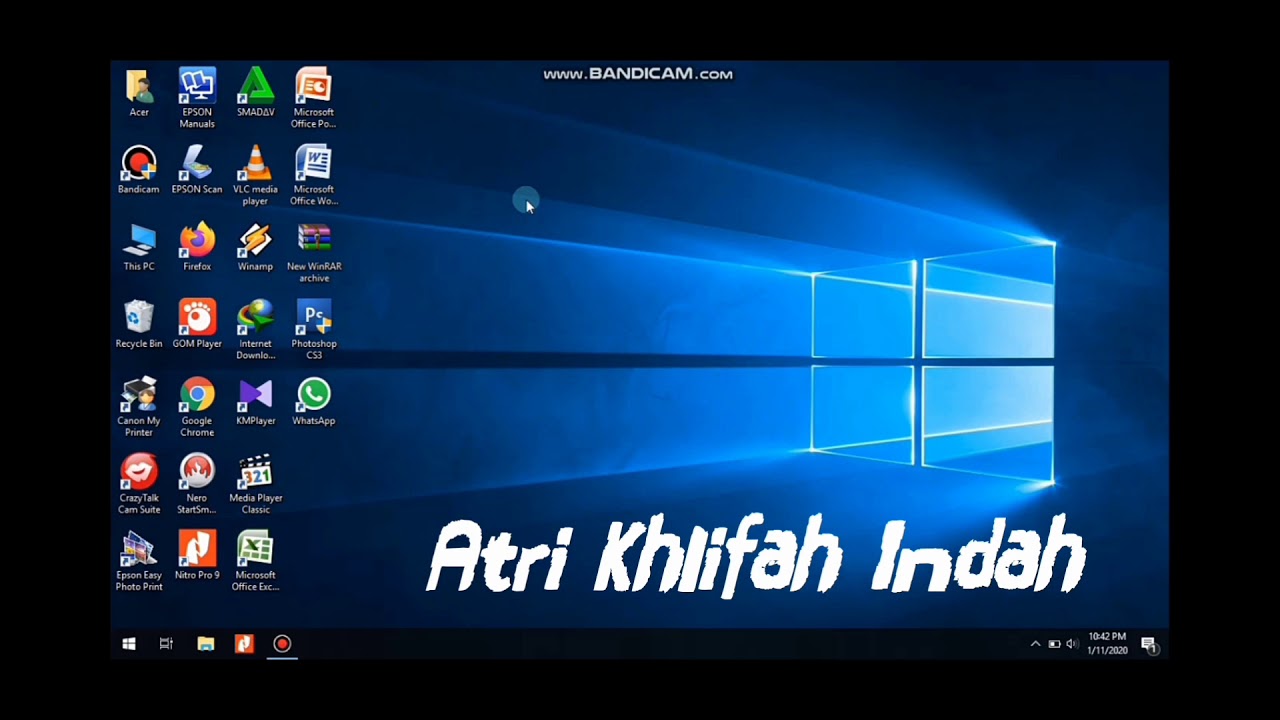Launch WhatsApp desktop icon

[x=313, y=401]
